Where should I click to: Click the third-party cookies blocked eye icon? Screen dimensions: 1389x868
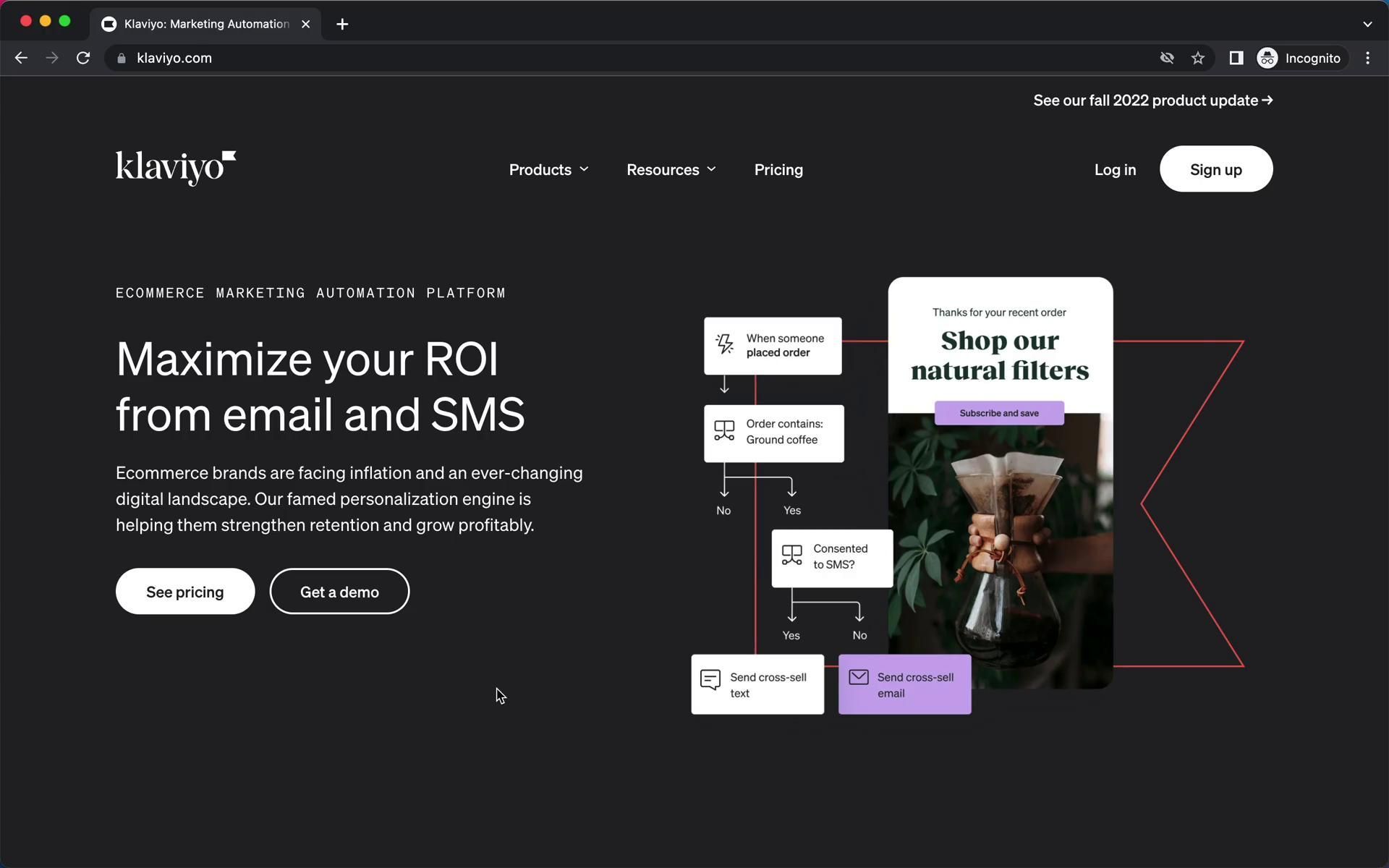pos(1166,58)
